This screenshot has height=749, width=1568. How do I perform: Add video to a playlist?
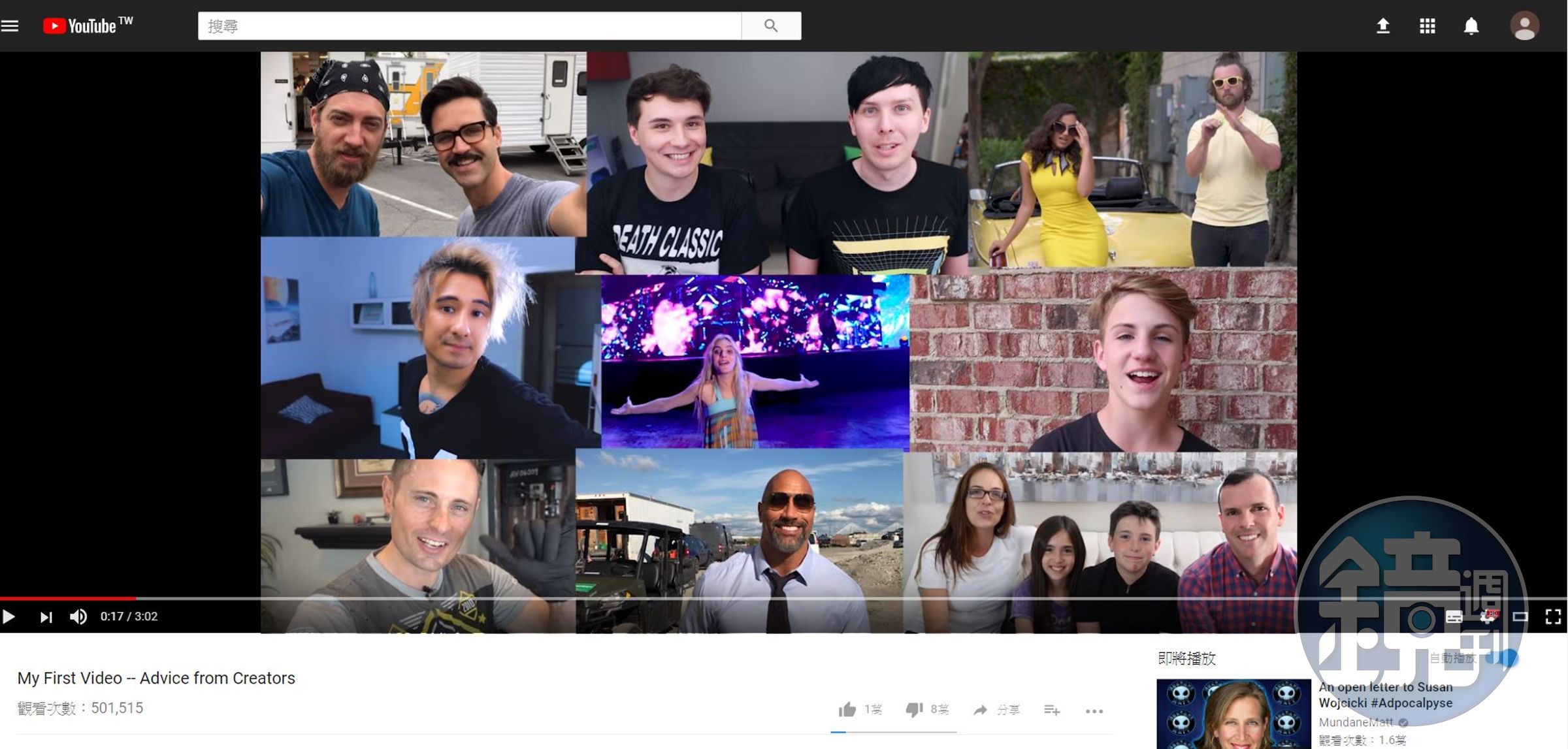pos(1052,710)
